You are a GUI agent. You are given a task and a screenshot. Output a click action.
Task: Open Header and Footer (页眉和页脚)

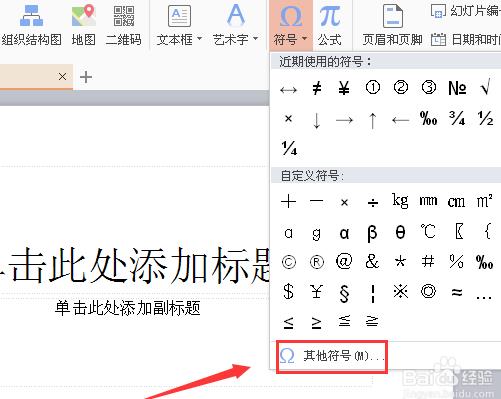coord(392,25)
